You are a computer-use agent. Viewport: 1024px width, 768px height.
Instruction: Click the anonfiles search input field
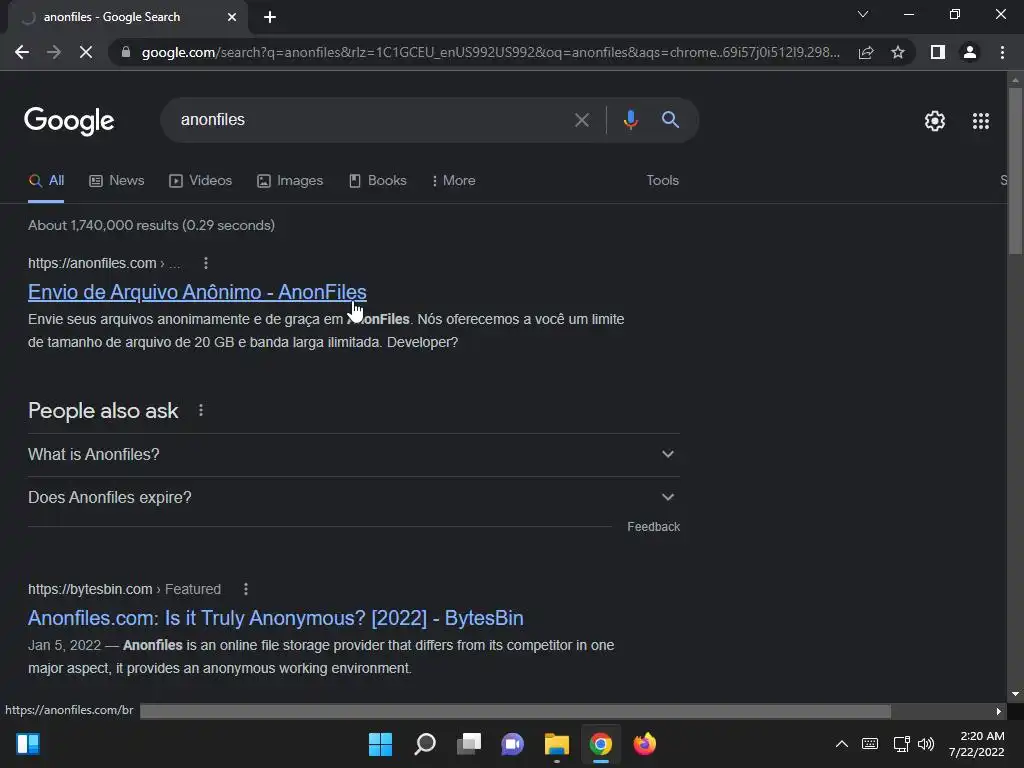[x=372, y=120]
